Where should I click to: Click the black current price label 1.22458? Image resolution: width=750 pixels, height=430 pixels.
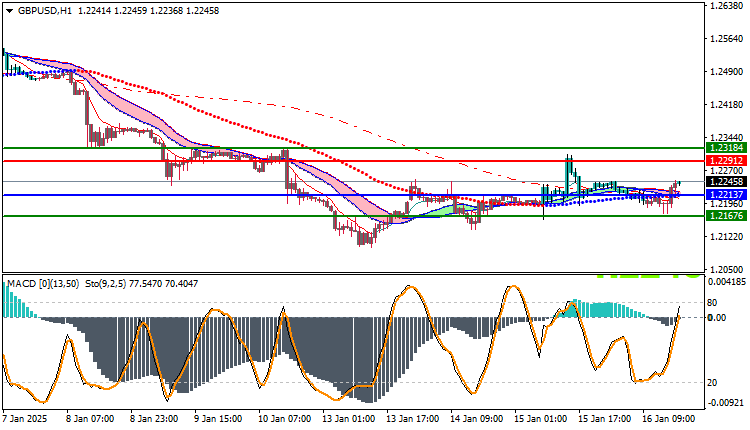pyautogui.click(x=726, y=182)
